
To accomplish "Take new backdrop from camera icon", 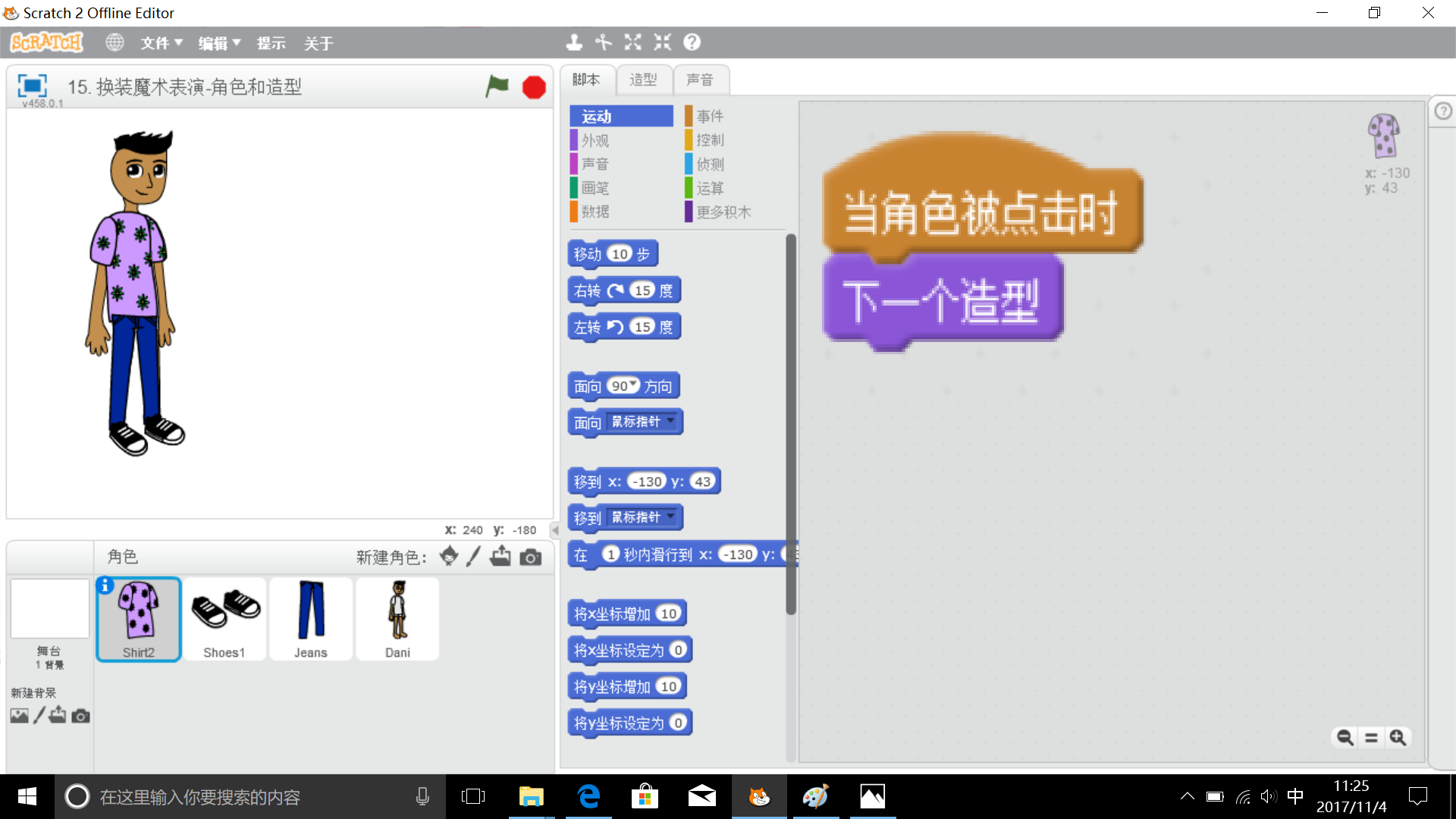I will coord(80,716).
